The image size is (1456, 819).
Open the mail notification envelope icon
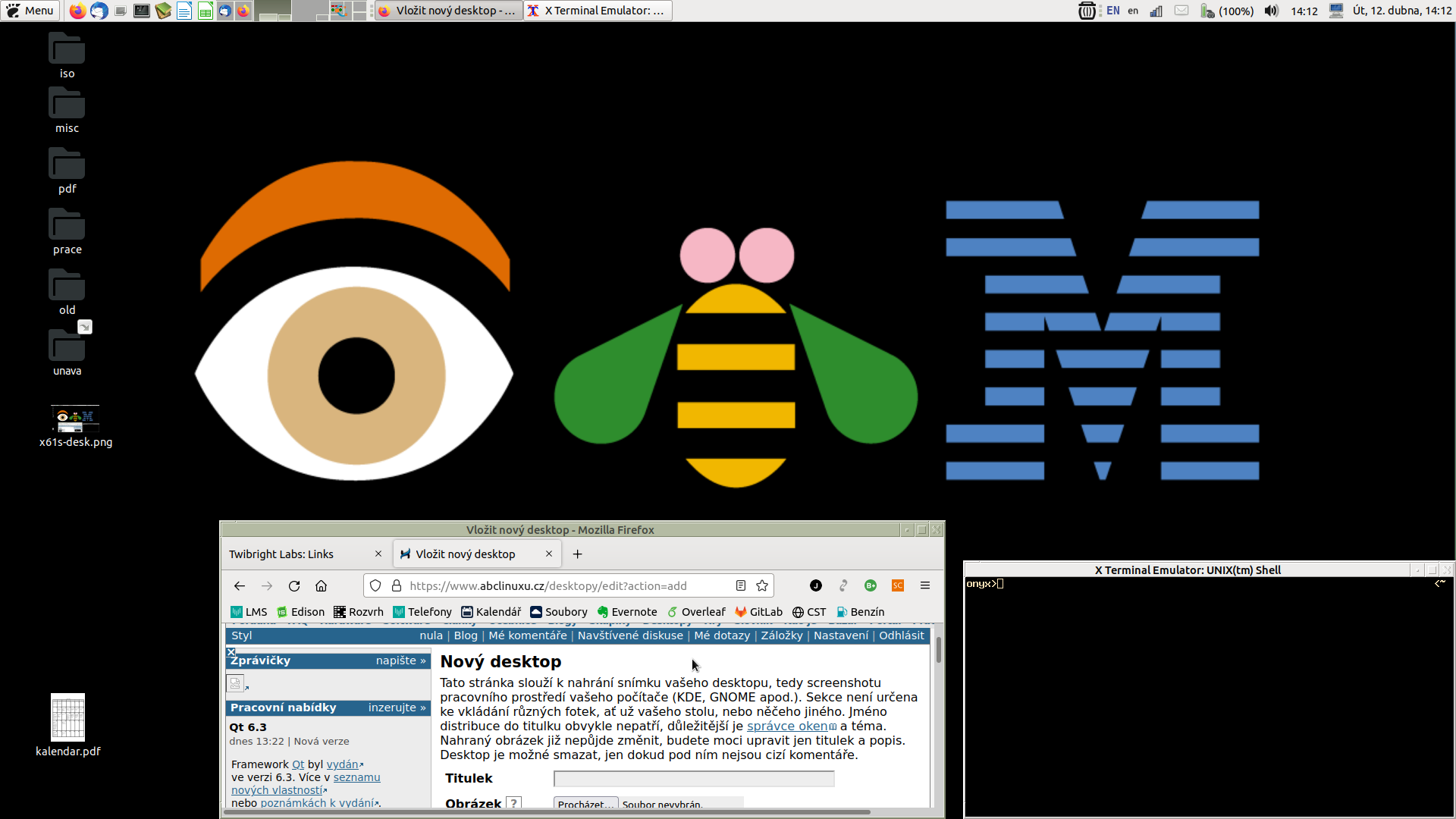(1181, 11)
